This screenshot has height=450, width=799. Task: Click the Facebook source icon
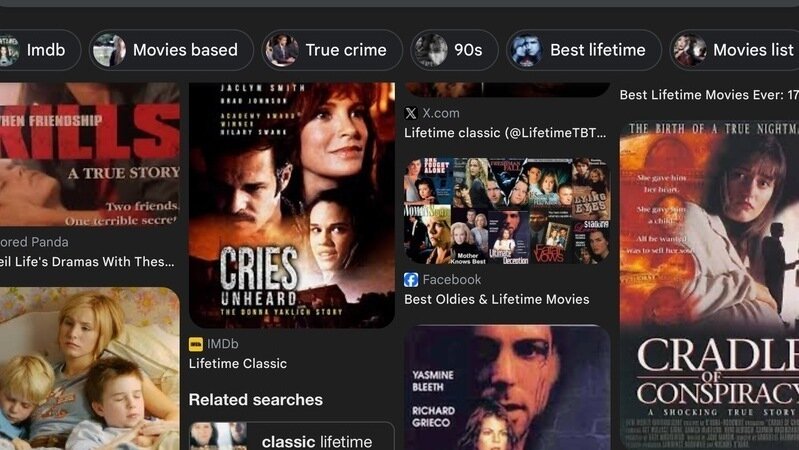click(x=411, y=279)
